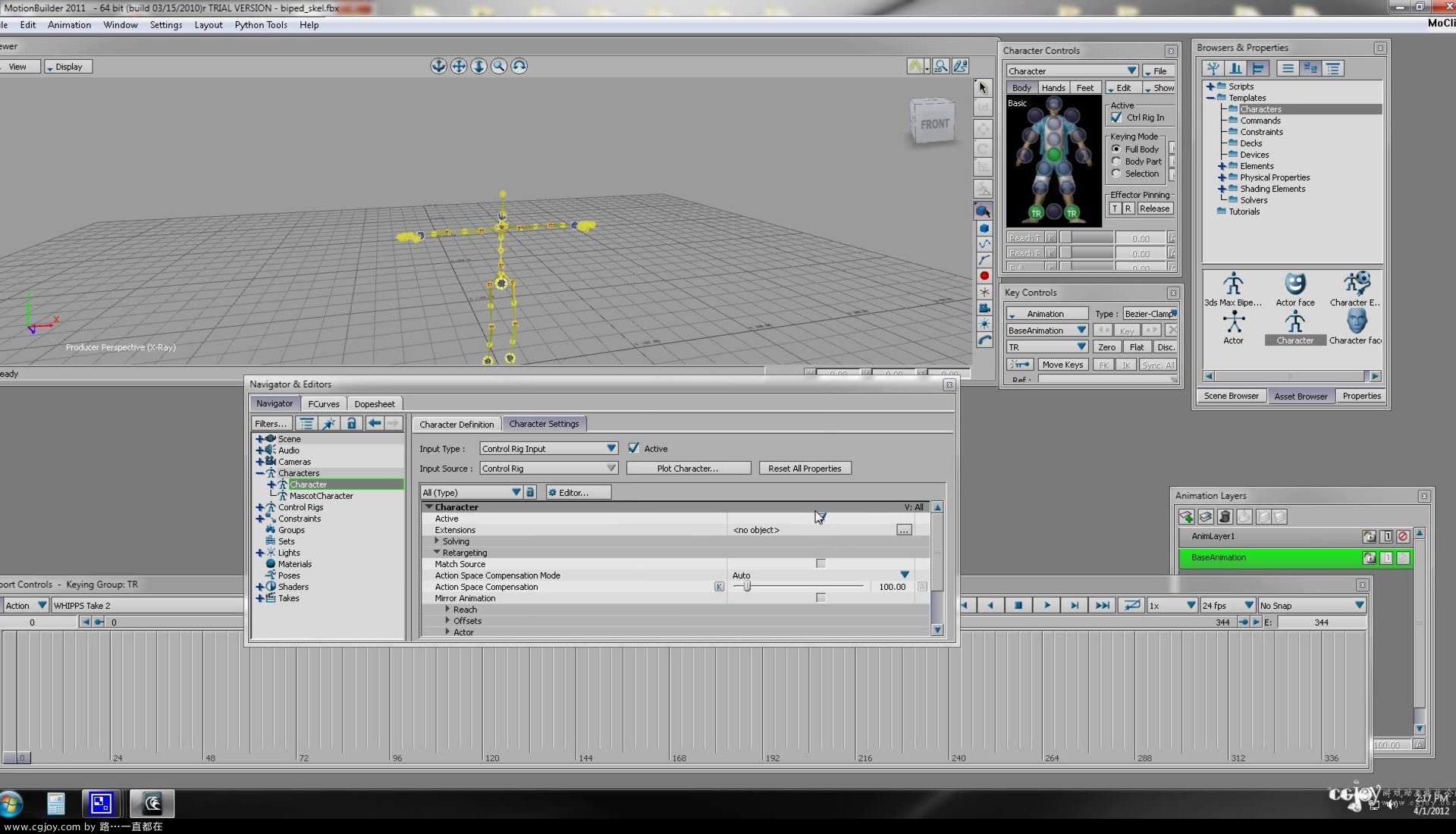Click the Reset All Properties button

coord(804,468)
